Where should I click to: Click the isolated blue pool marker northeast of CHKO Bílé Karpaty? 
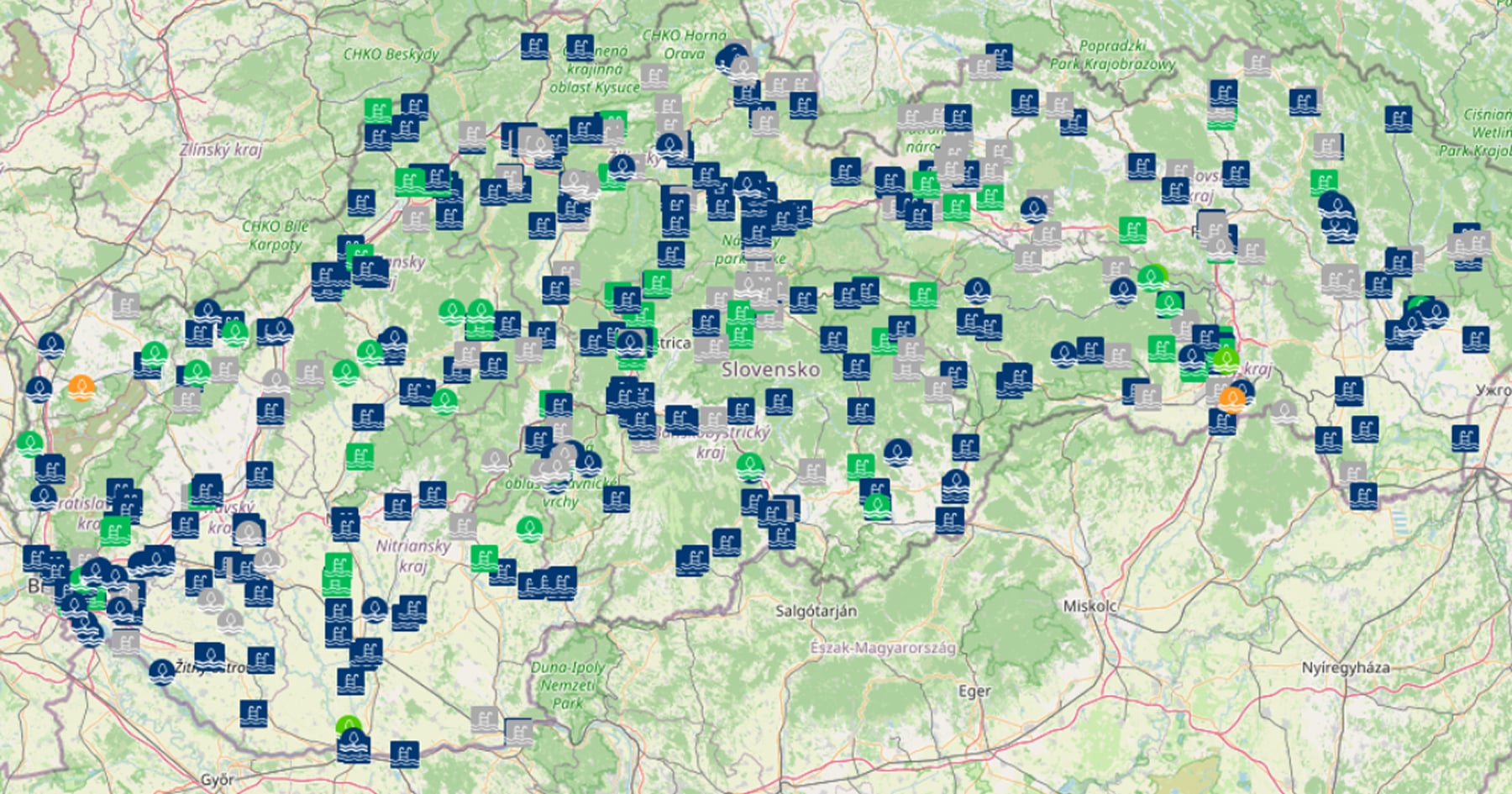pyautogui.click(x=361, y=202)
